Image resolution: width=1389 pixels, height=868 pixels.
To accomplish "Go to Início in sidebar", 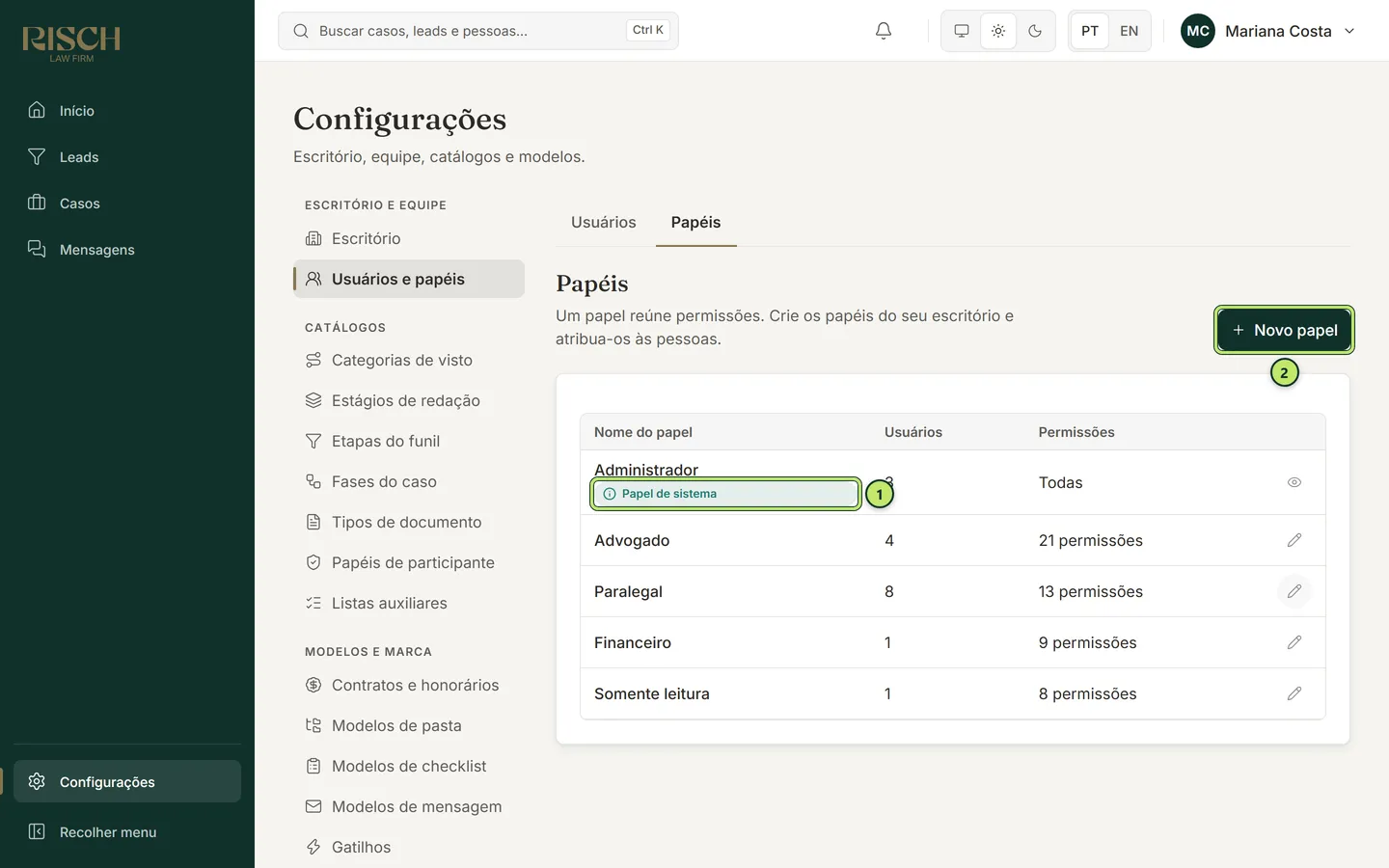I will (127, 111).
